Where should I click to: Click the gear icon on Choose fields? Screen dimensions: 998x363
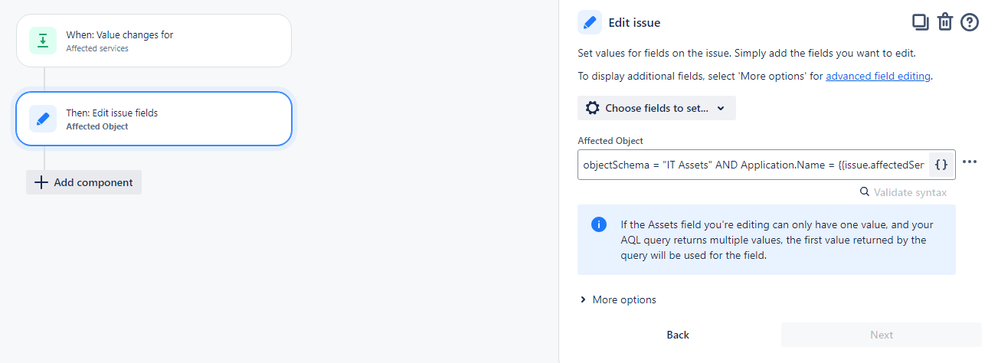point(592,108)
